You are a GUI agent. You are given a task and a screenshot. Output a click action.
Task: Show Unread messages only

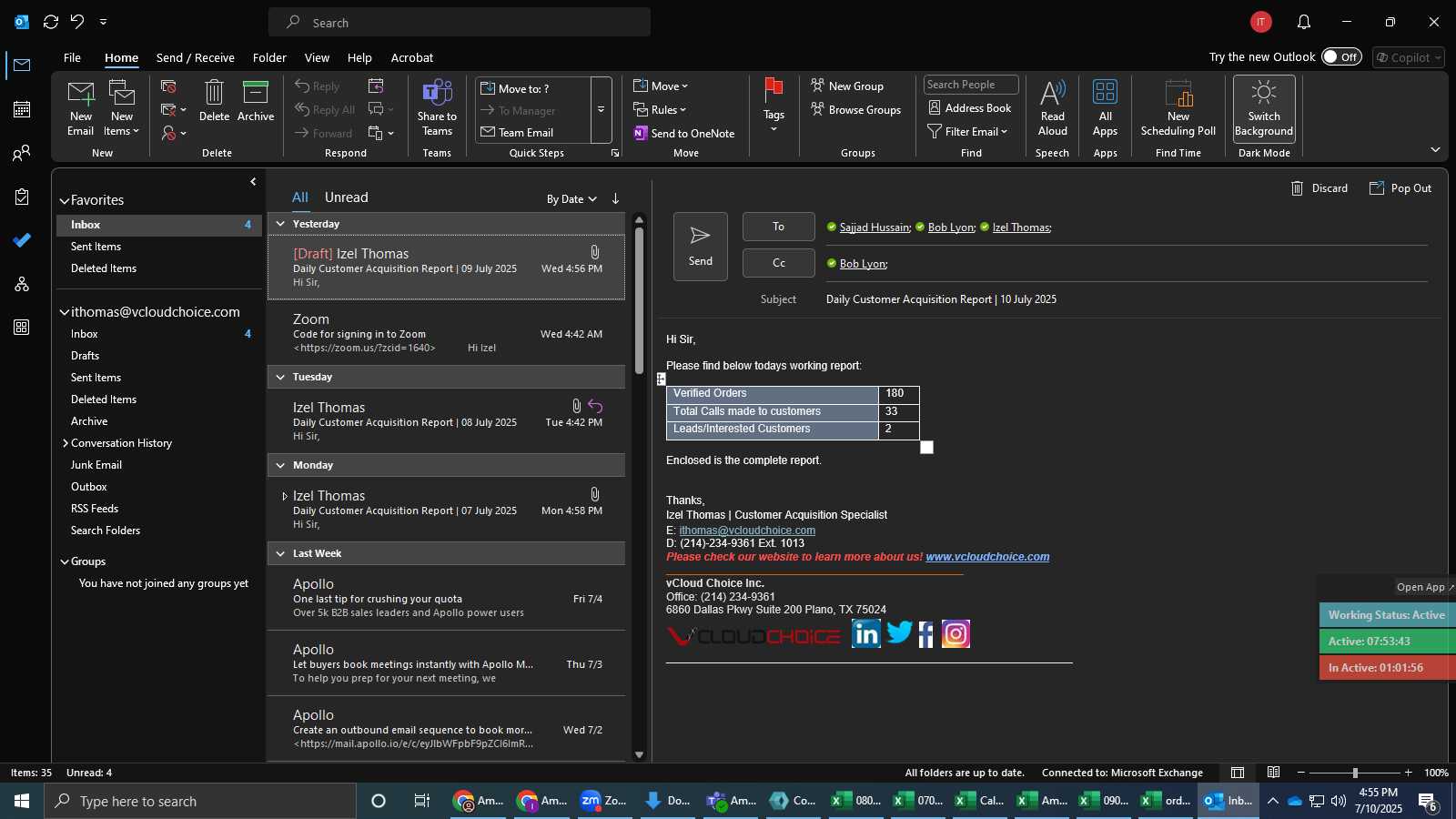347,197
